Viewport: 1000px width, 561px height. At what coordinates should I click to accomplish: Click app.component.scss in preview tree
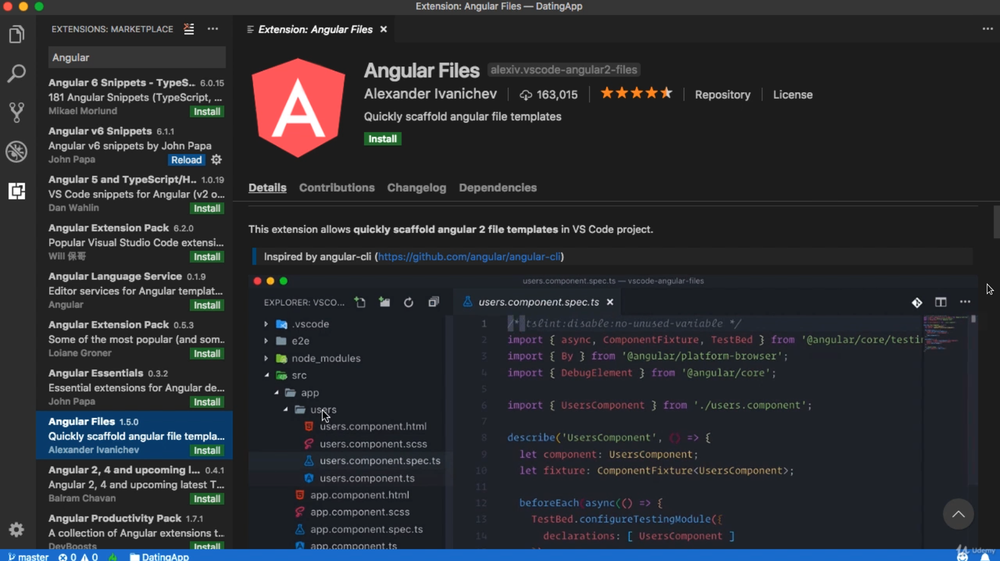360,512
